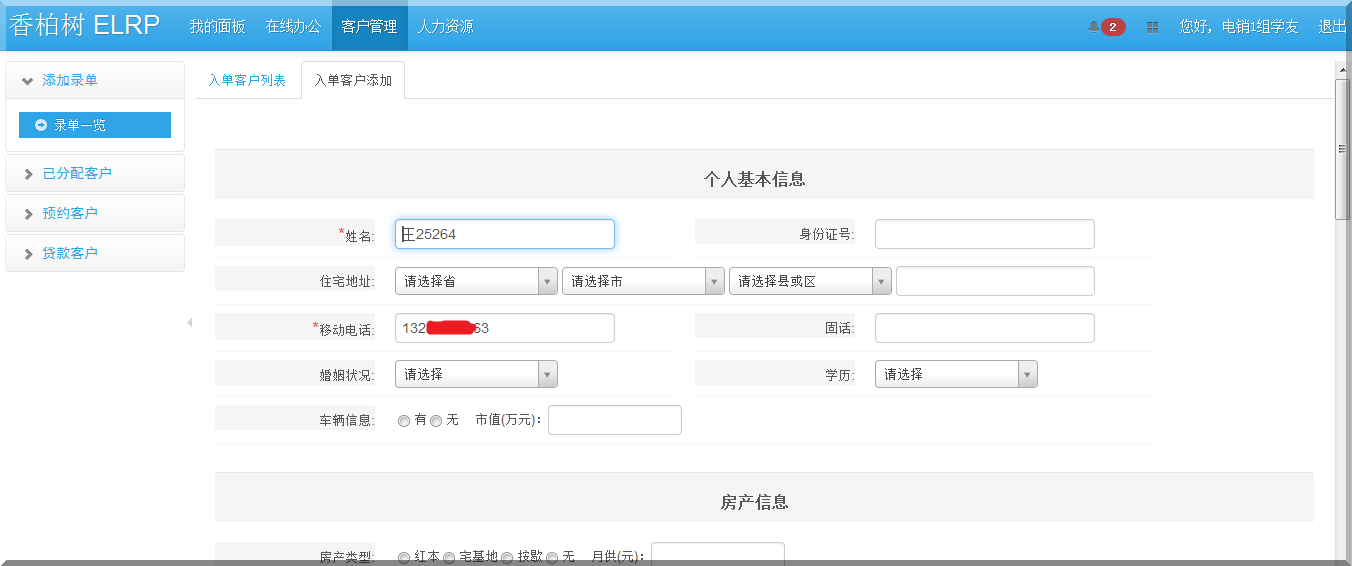Open the 请选择省 province dropdown
Screen dimensions: 1352x566
pos(476,282)
